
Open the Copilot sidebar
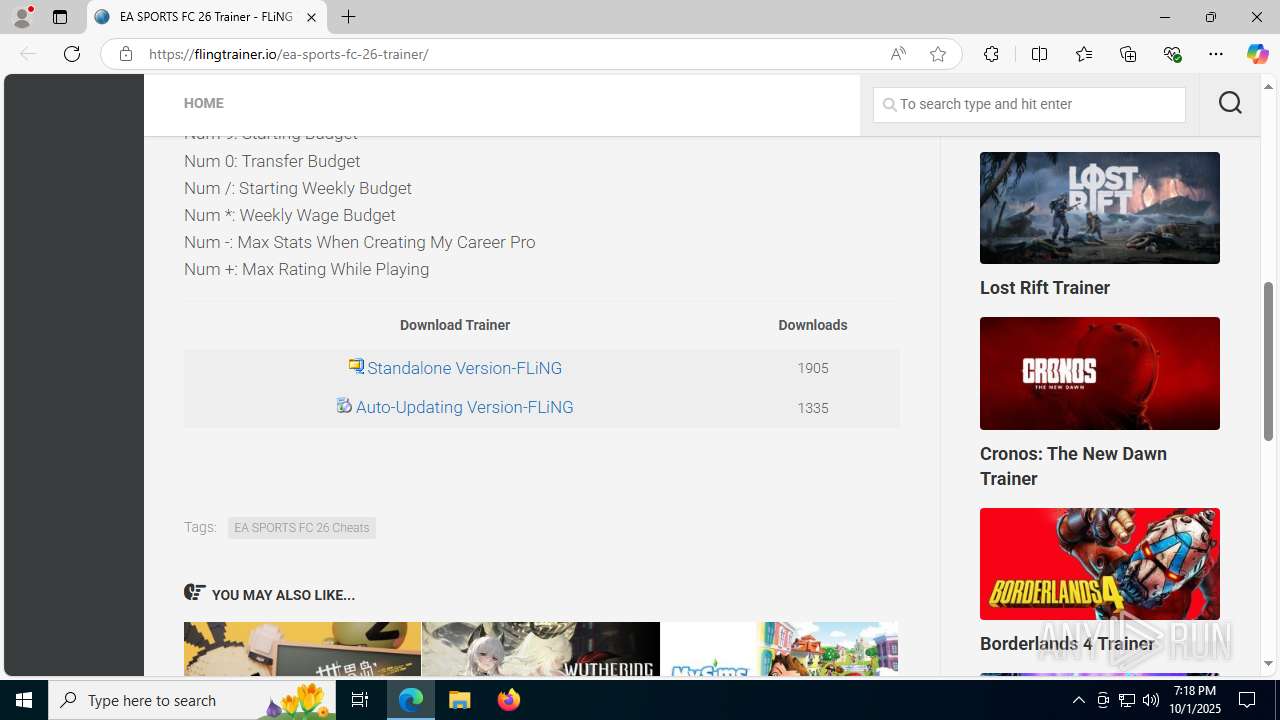click(1257, 54)
